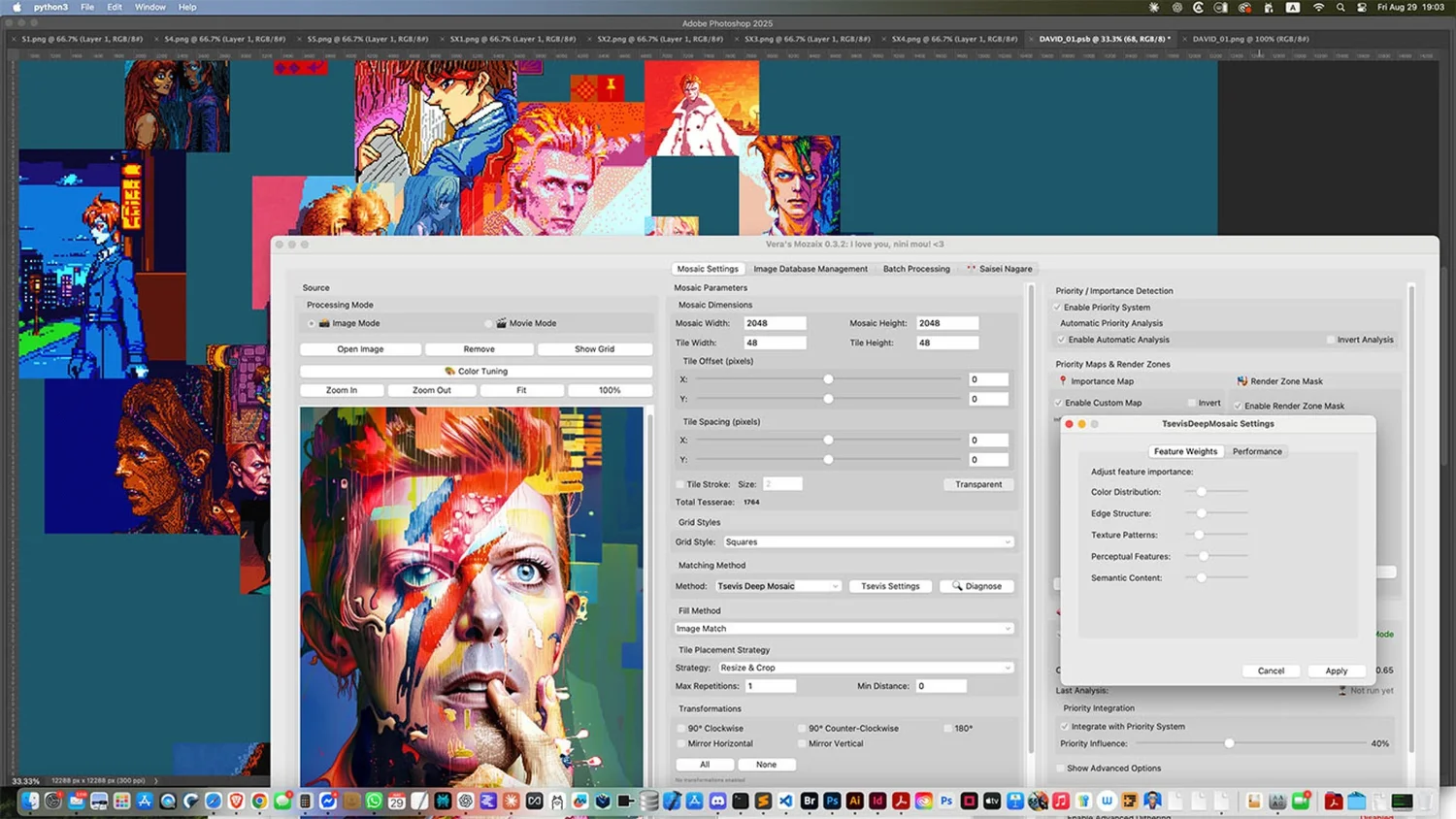Image resolution: width=1456 pixels, height=819 pixels.
Task: Cancel the TsevisDeepMosaic Settings dialog
Action: [x=1271, y=671]
